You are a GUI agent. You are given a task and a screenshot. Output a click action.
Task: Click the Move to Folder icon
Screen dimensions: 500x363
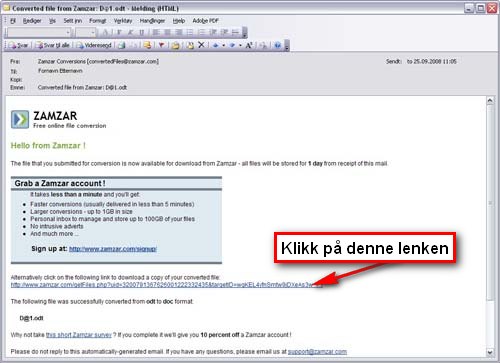coord(176,45)
